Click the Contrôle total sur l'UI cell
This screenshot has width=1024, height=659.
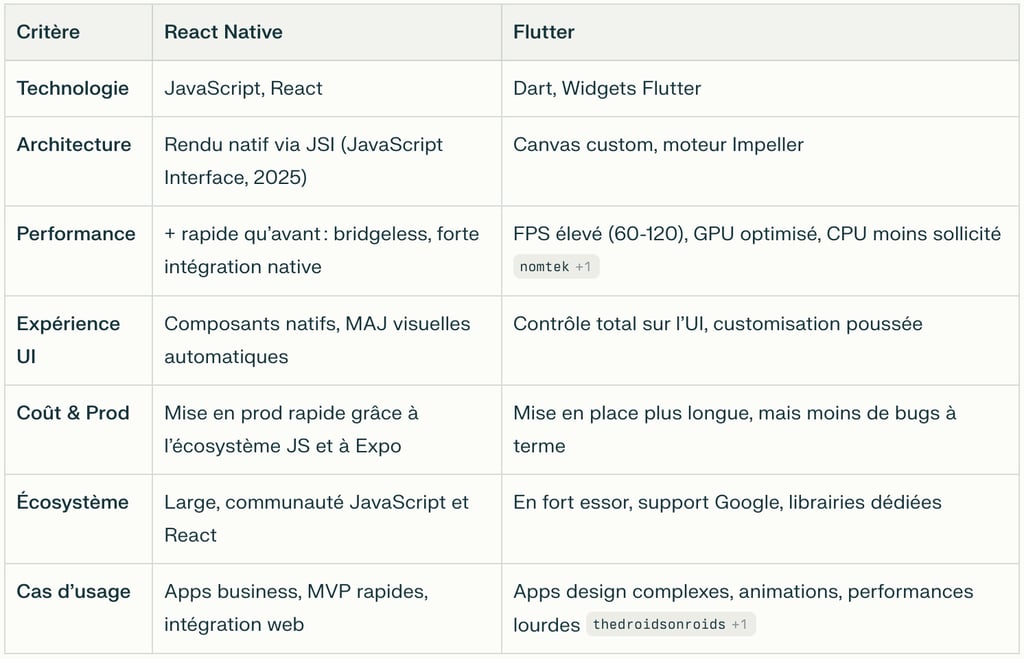point(717,323)
